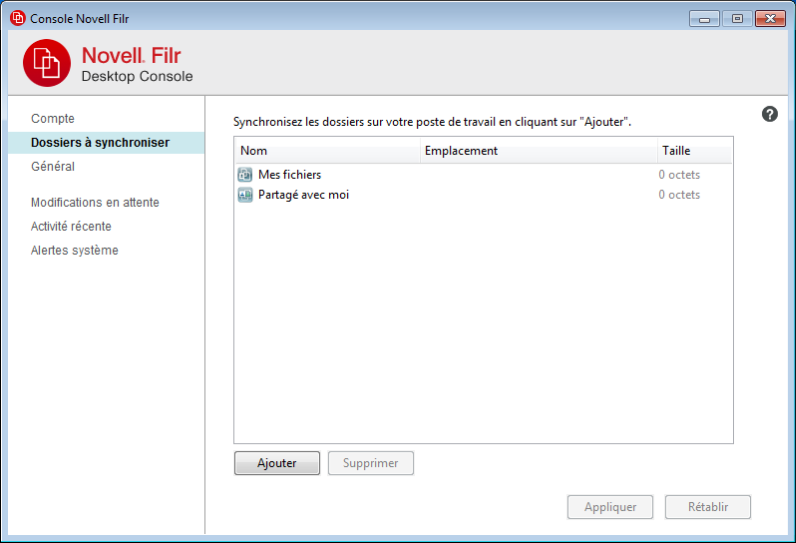796x543 pixels.
Task: Sort list by Nom column header
Action: tap(327, 151)
